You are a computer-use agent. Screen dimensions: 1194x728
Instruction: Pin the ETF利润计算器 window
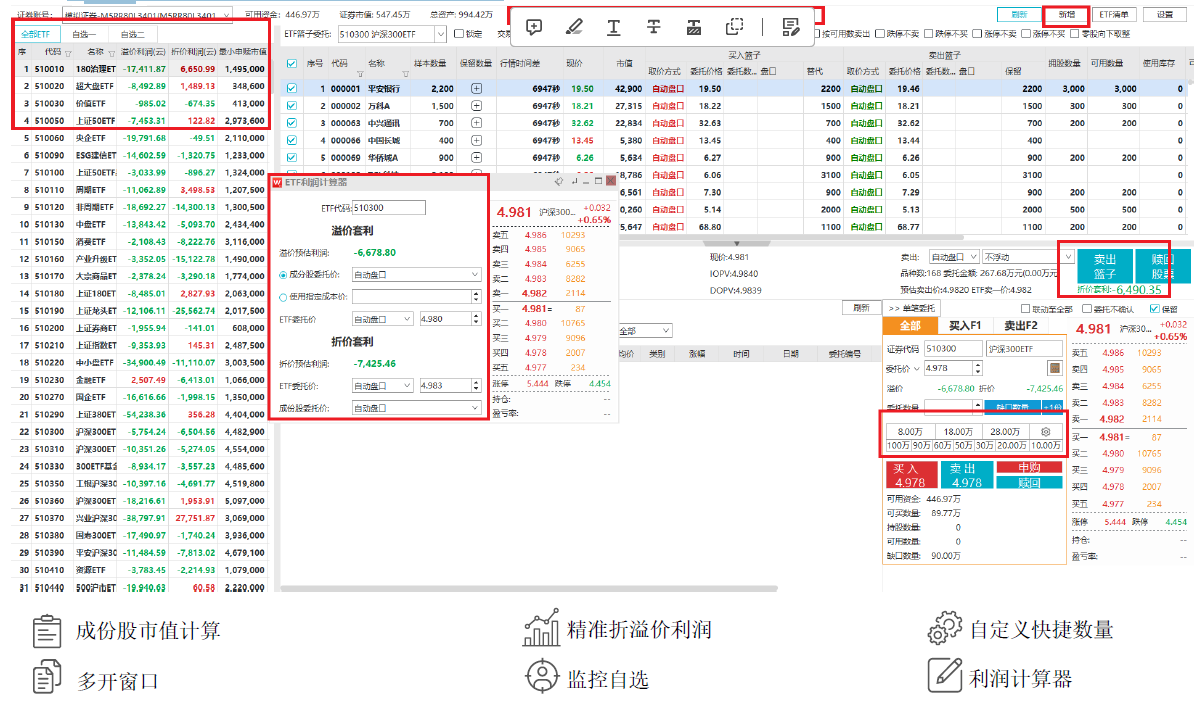pyautogui.click(x=560, y=181)
